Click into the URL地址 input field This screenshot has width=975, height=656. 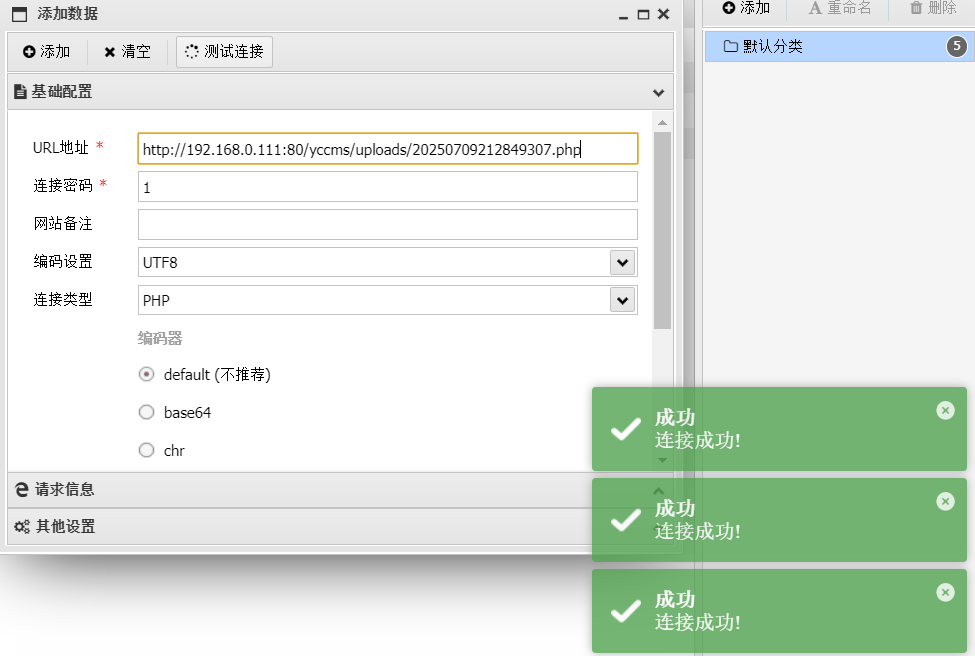coord(387,149)
